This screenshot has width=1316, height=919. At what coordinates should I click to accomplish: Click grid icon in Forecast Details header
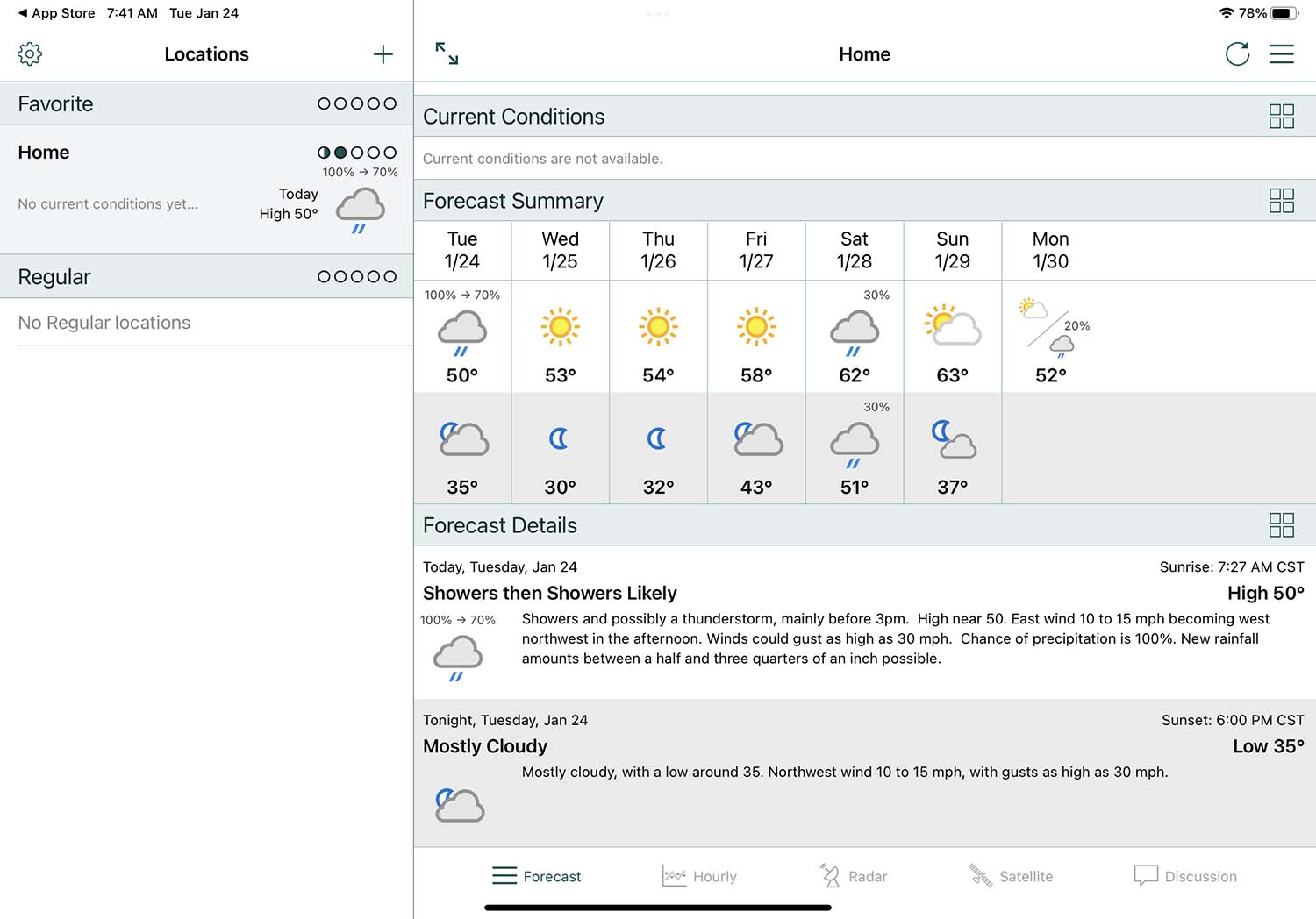pos(1281,525)
